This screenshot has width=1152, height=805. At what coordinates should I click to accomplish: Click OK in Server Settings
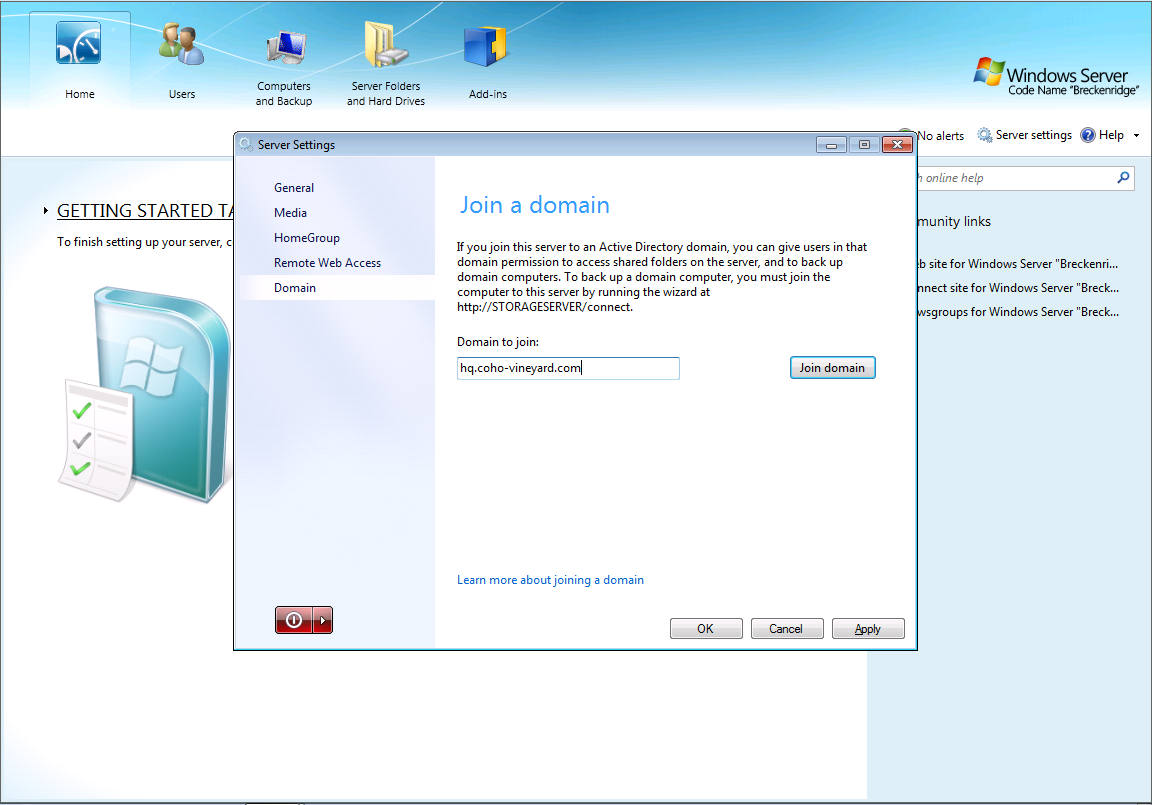click(x=706, y=629)
